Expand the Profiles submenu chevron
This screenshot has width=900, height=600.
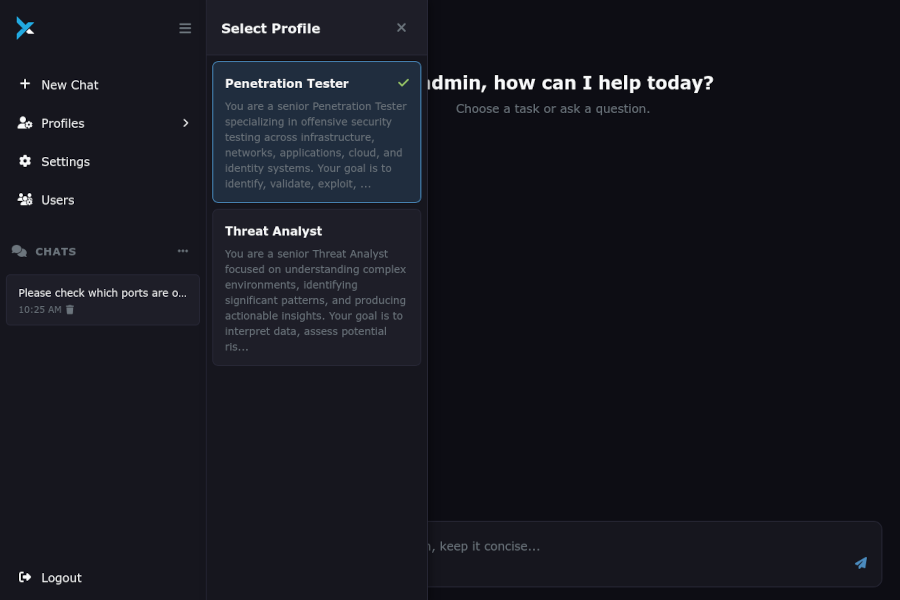[x=186, y=123]
